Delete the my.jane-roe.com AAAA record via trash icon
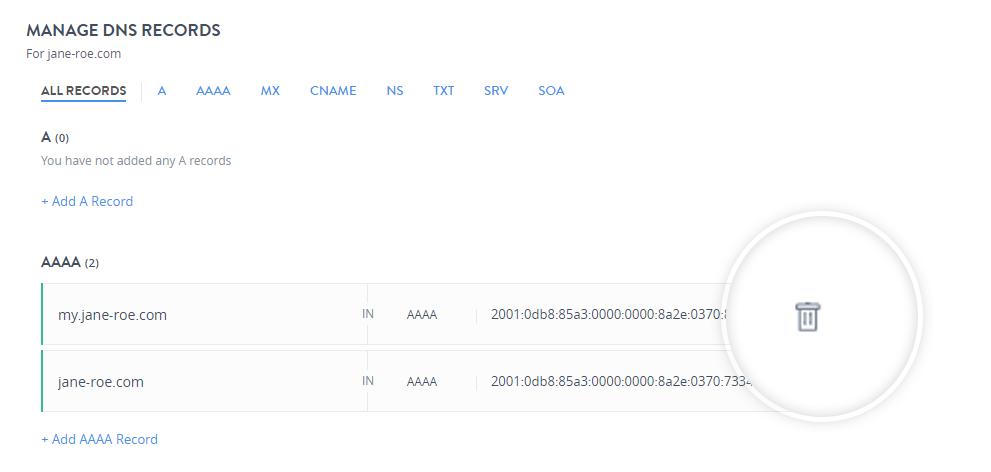991x472 pixels. [808, 316]
